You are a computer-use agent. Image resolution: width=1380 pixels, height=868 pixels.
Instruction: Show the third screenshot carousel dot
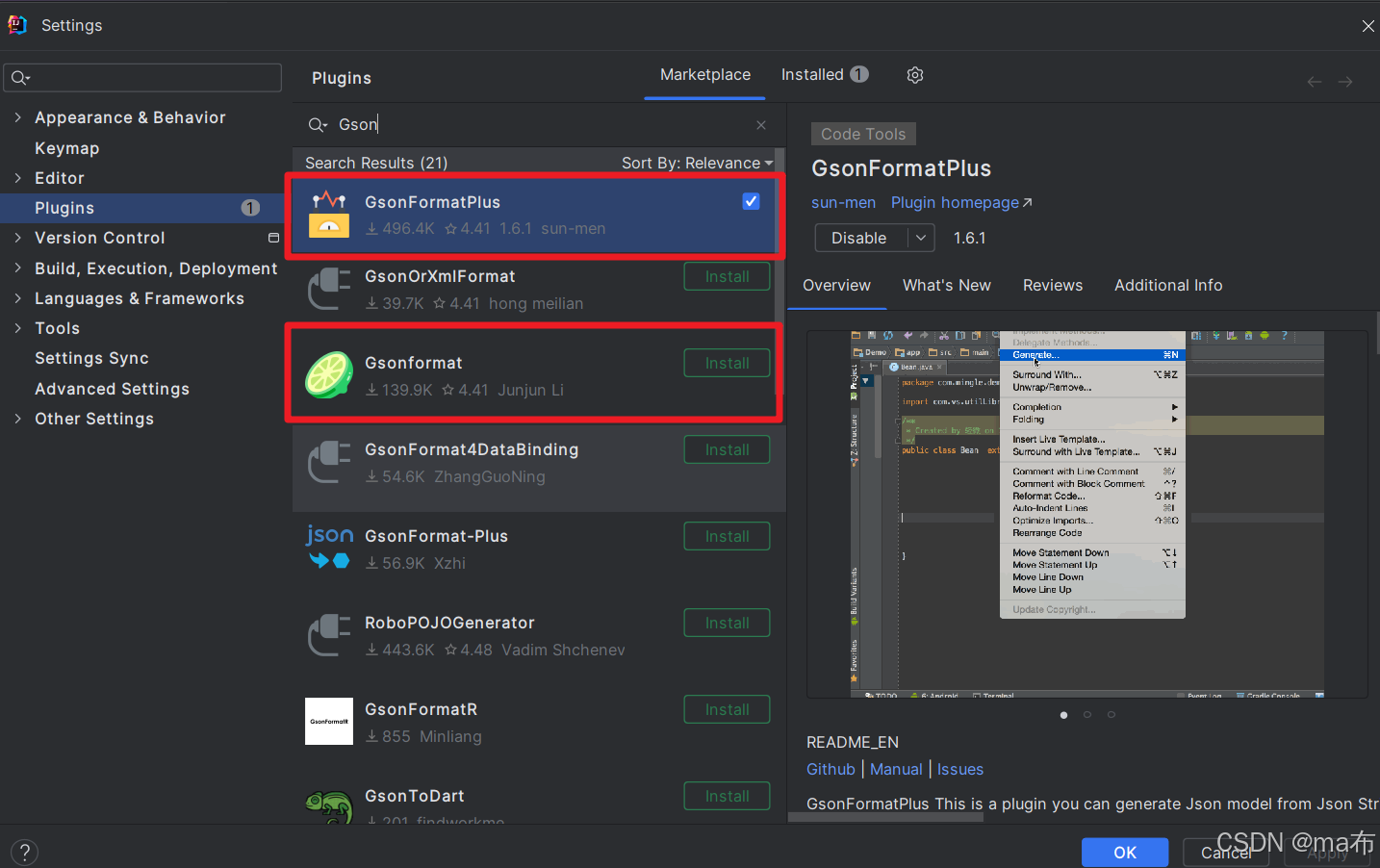point(1112,715)
